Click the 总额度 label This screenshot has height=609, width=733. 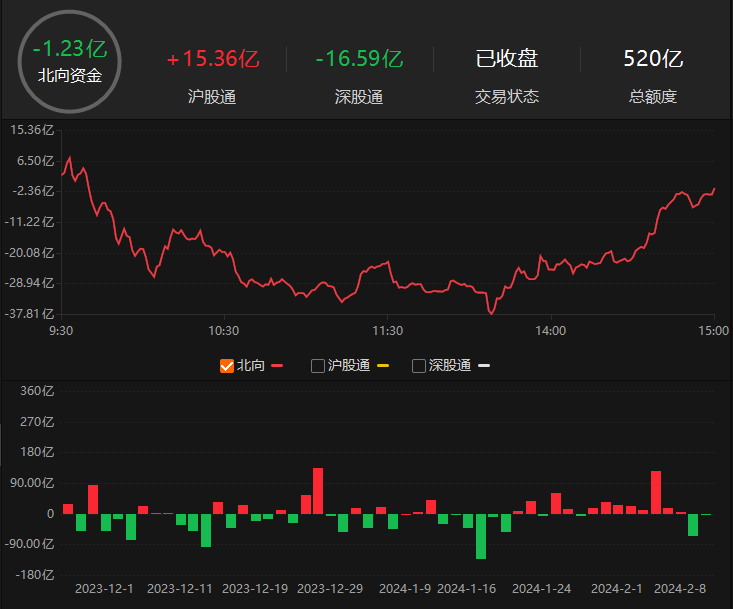click(x=653, y=97)
